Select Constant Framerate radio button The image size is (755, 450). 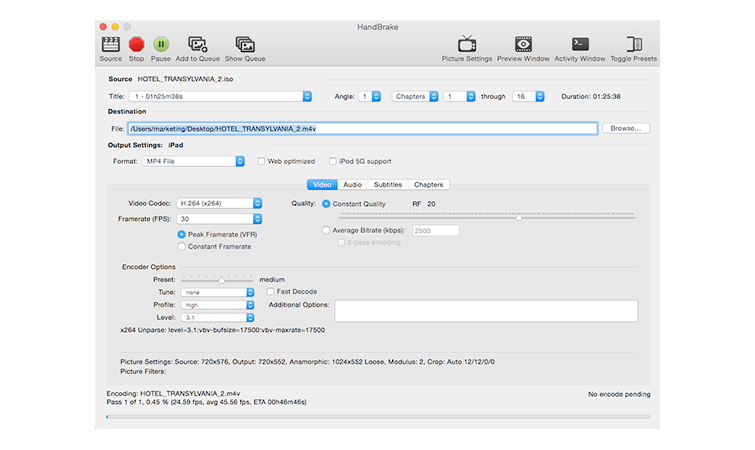[x=181, y=246]
